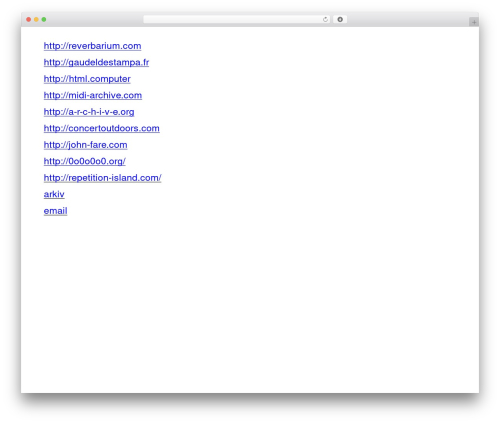Go to concertoutdoors.com link
The height and width of the screenshot is (423, 500).
pyautogui.click(x=102, y=128)
